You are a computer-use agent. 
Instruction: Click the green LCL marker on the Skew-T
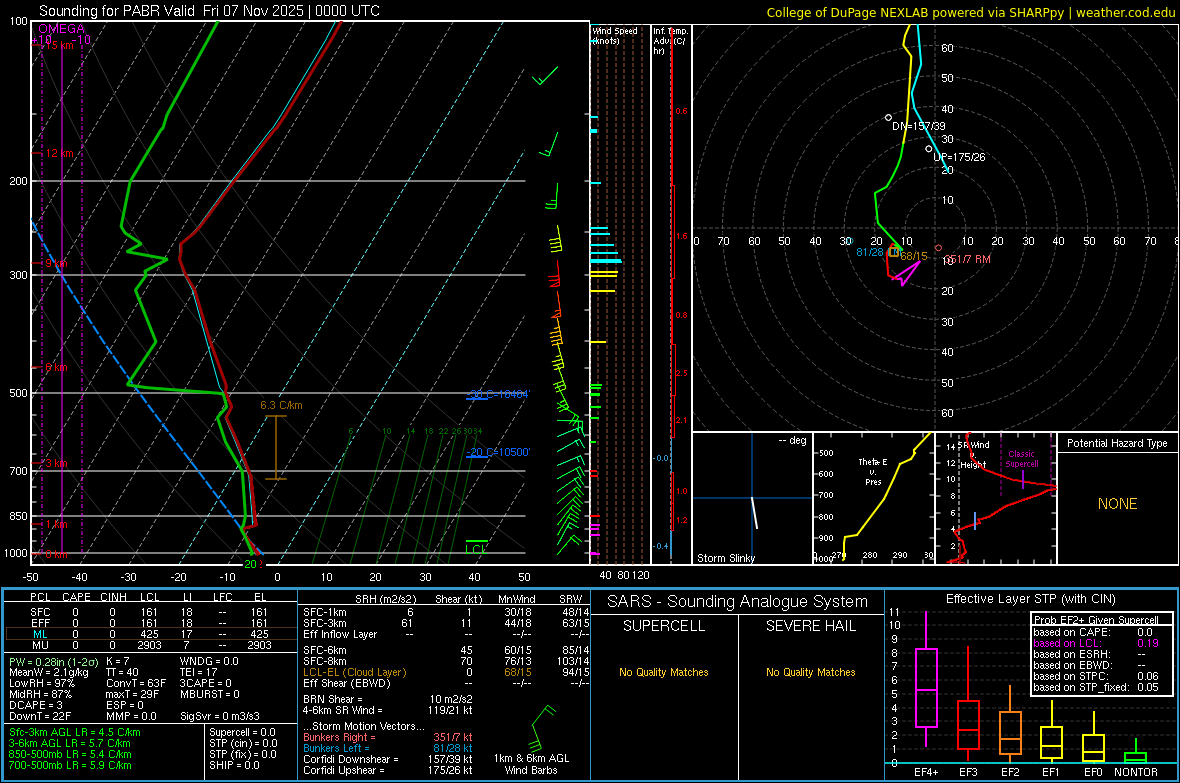pyautogui.click(x=476, y=547)
